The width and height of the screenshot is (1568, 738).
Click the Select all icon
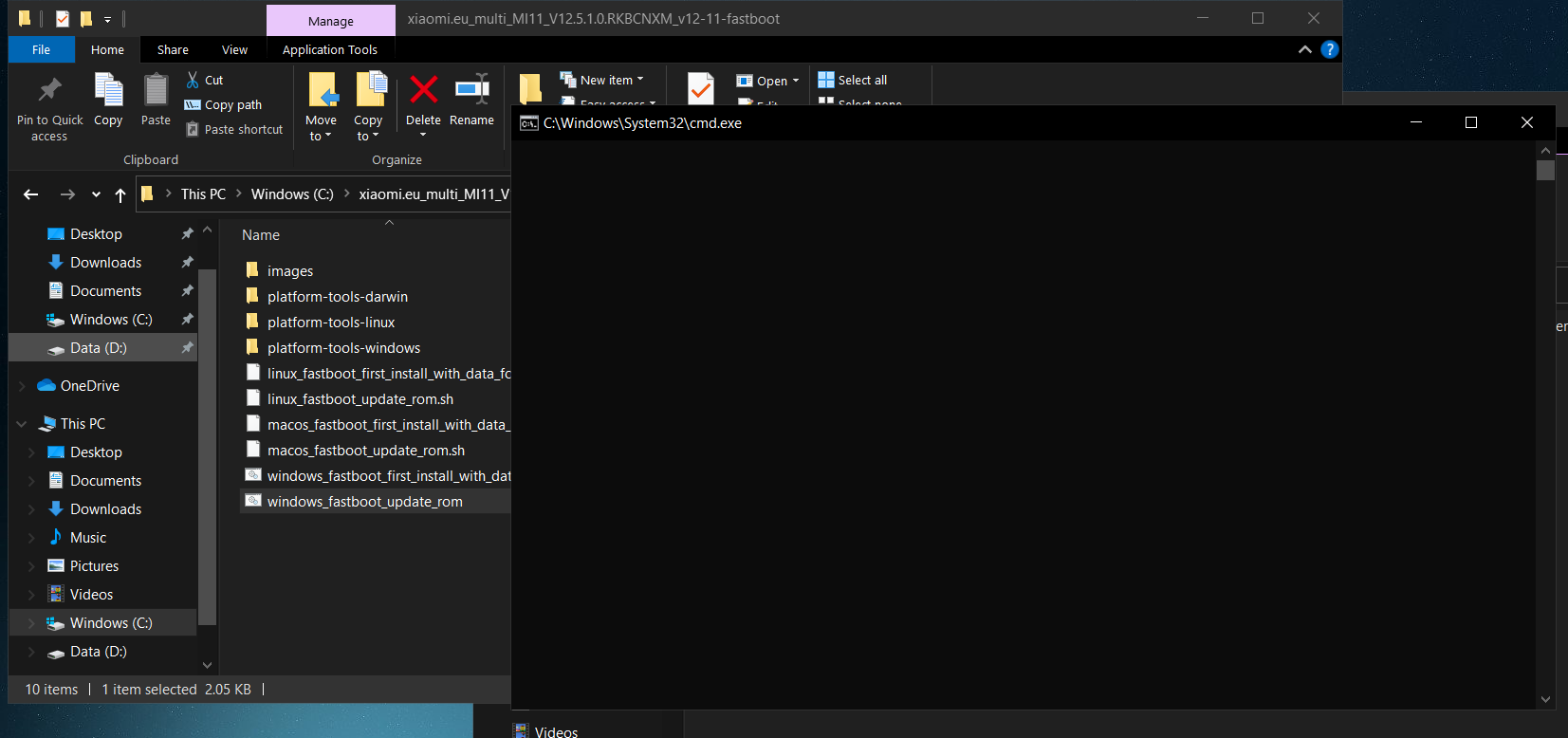point(826,80)
